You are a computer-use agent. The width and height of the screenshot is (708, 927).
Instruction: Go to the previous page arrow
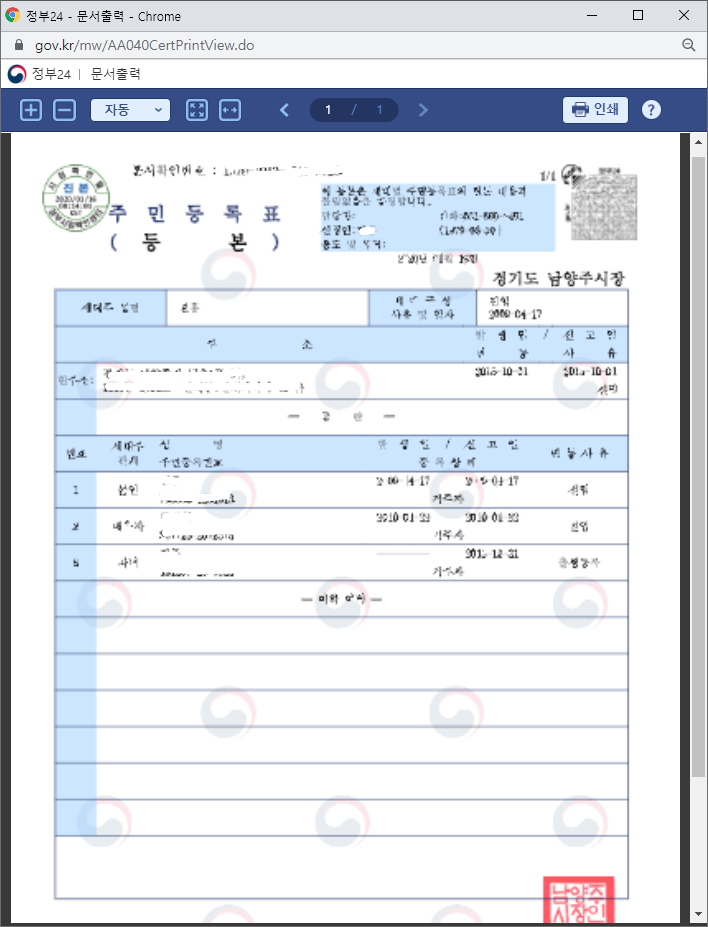coord(284,110)
